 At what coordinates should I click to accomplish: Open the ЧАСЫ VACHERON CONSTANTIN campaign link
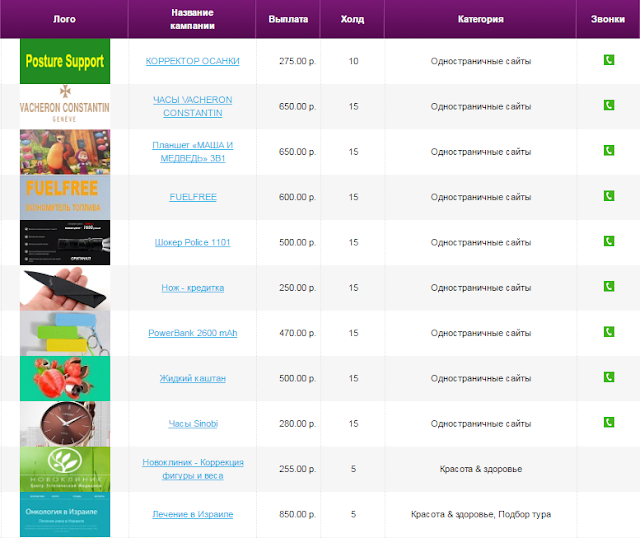point(193,106)
